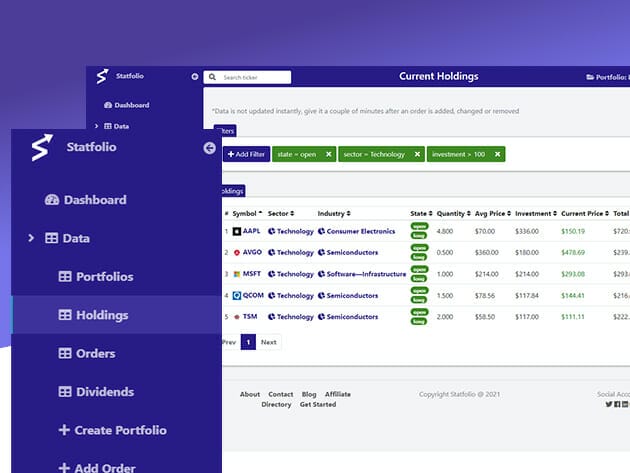Open Holdings in the sidebar menu
Viewport: 630px width, 473px height.
click(x=100, y=315)
